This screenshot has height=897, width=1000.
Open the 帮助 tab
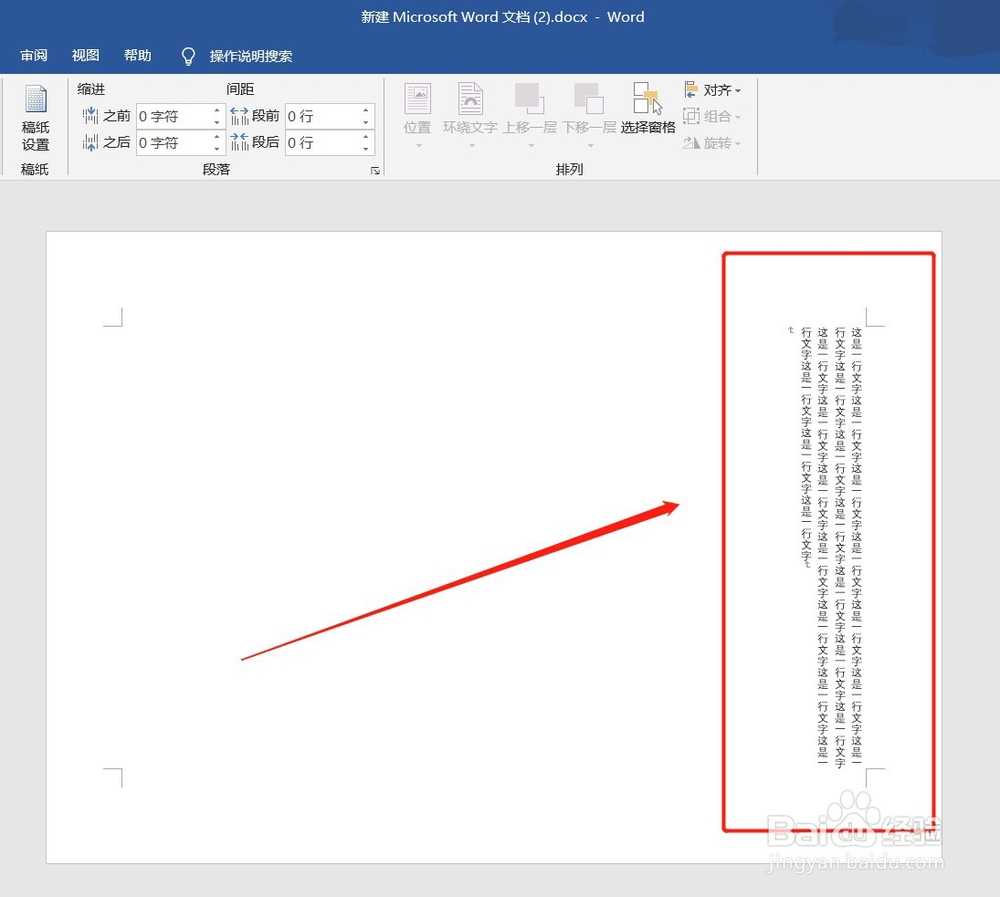pos(138,56)
